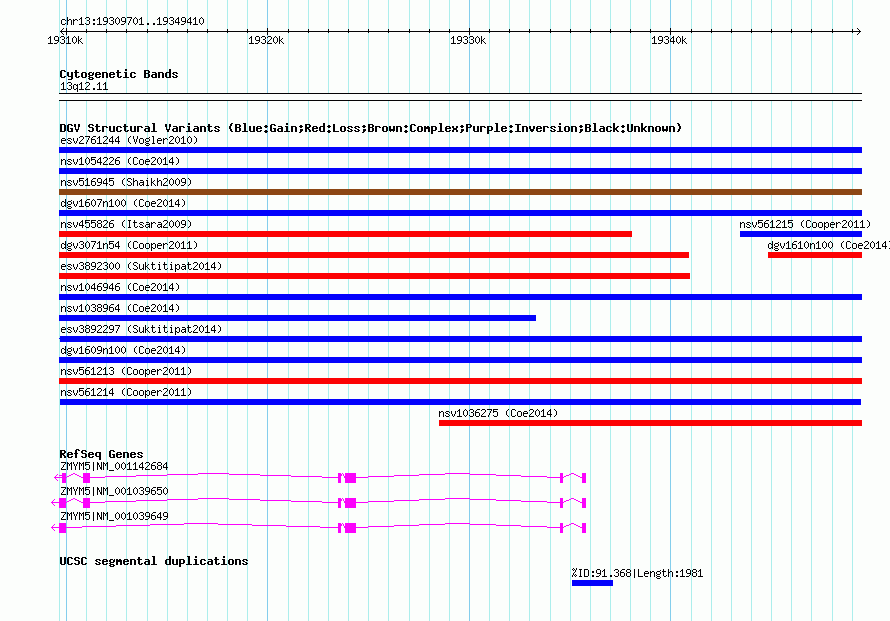Click the chr13:19309701..19349410 coordinate label

pos(132,21)
